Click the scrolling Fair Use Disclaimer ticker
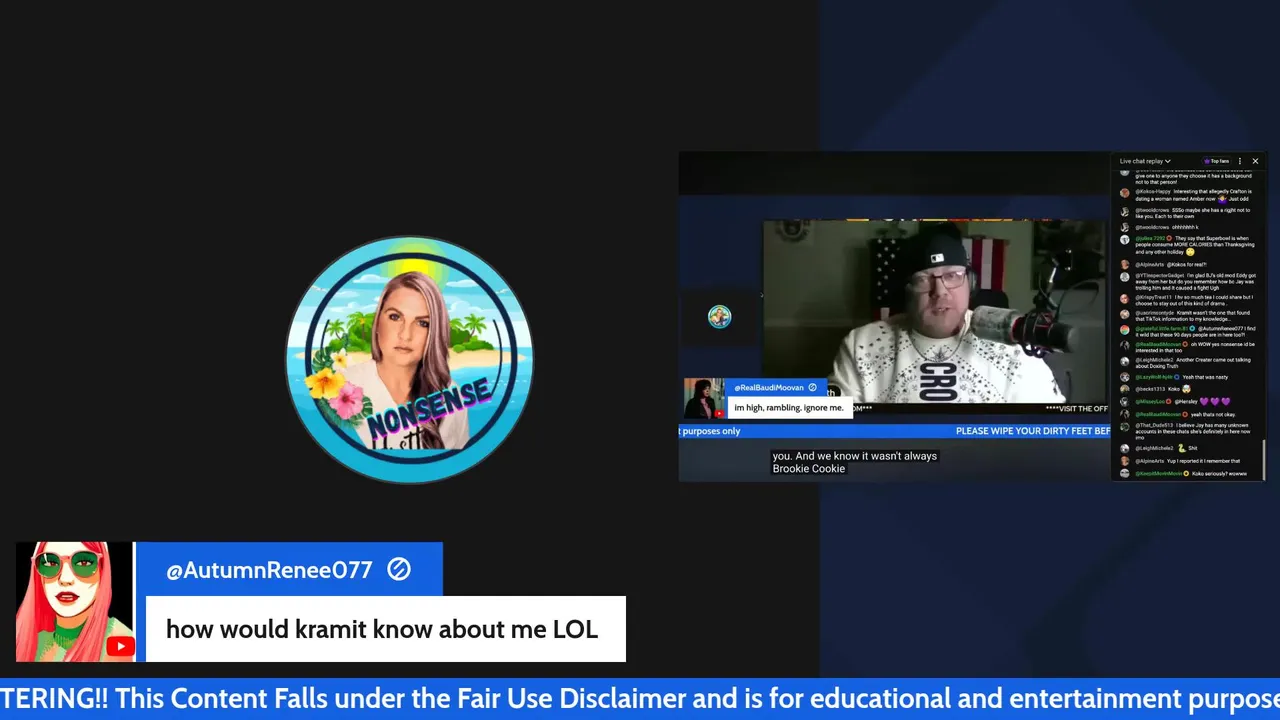1280x720 pixels. [640, 698]
